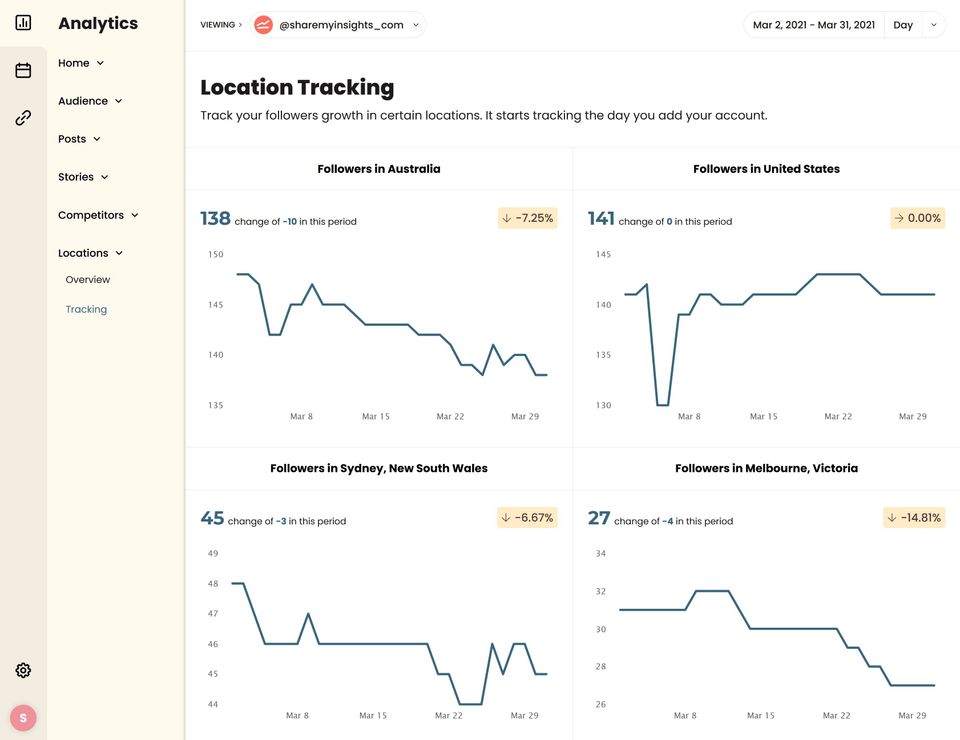Collapse the Locations sidebar section
Image resolution: width=960 pixels, height=740 pixels.
click(x=90, y=253)
